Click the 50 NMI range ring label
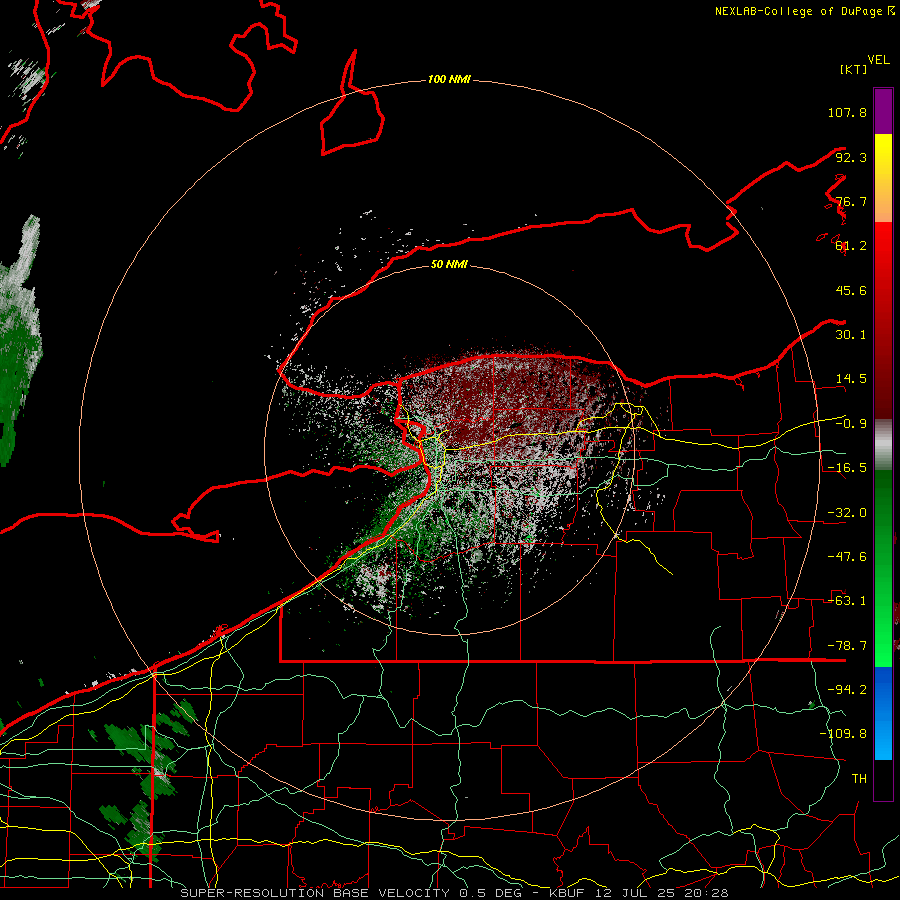 click(x=449, y=264)
